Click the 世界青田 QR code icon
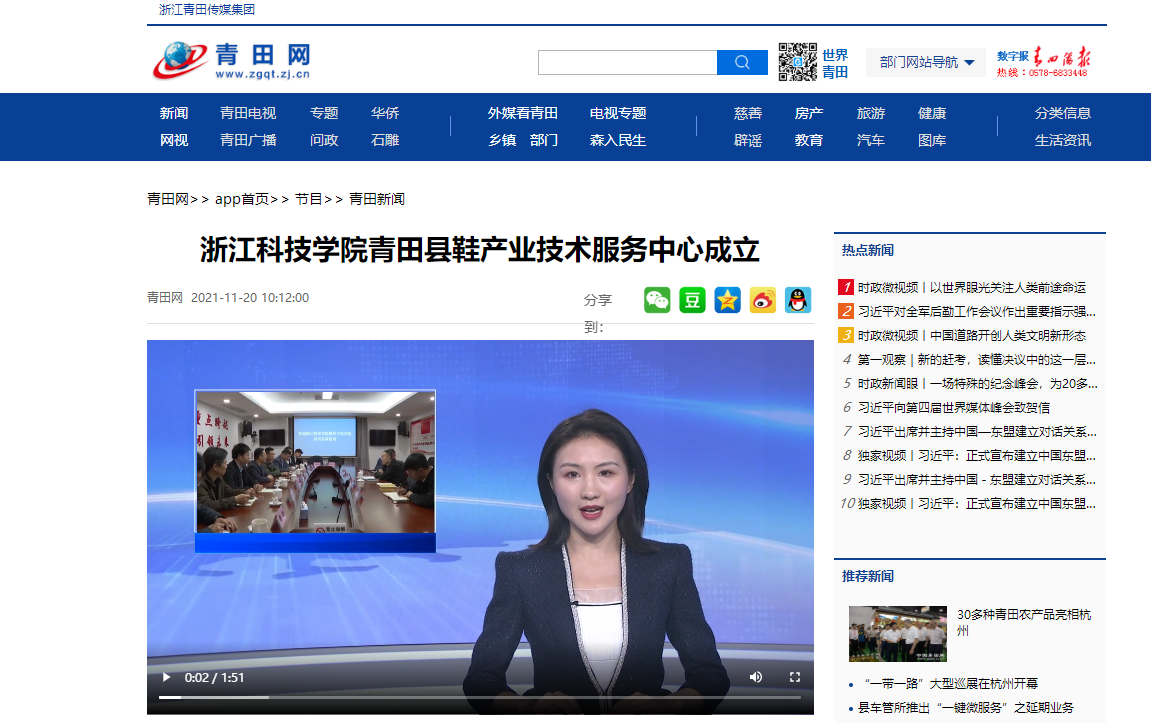 798,62
